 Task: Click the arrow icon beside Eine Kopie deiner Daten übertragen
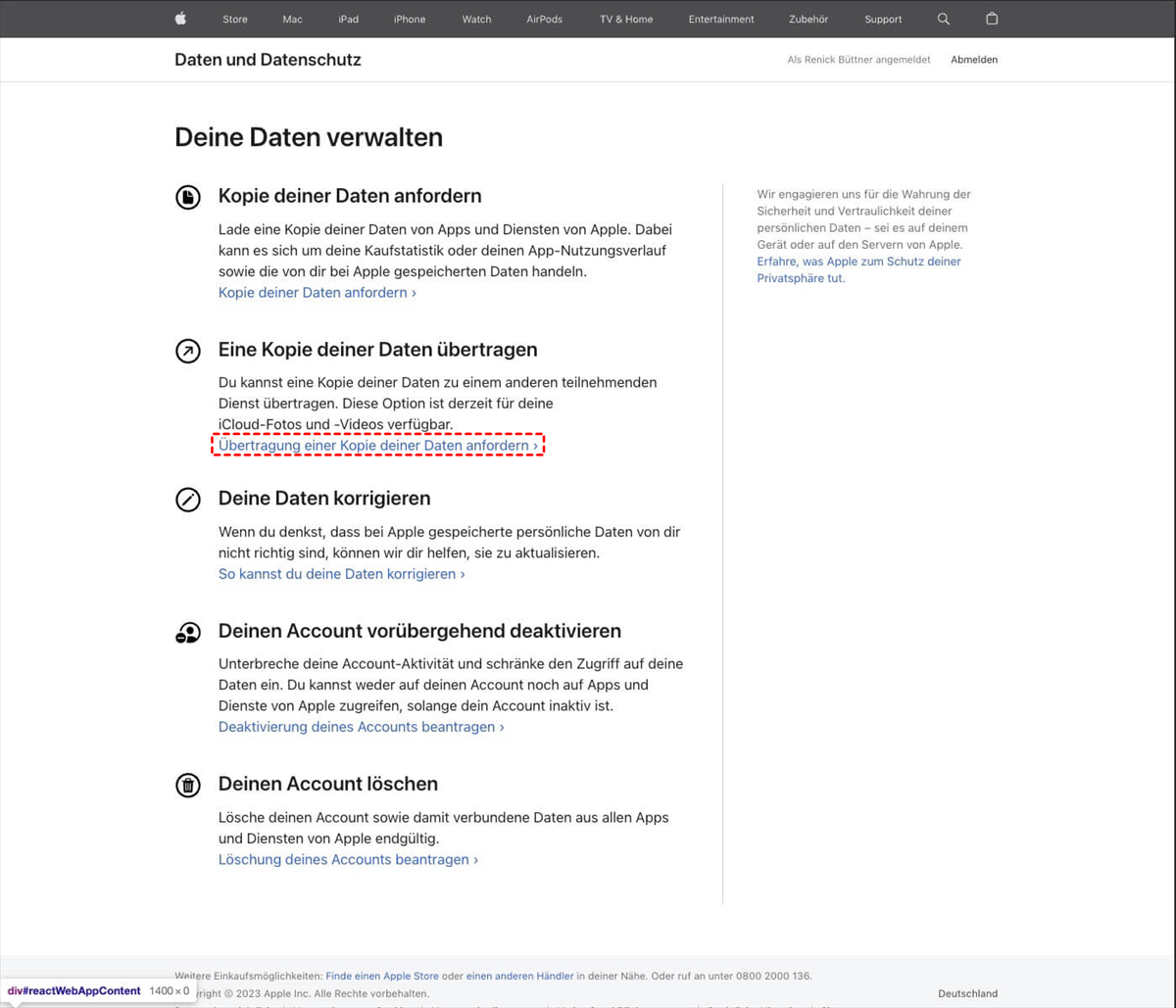[187, 351]
